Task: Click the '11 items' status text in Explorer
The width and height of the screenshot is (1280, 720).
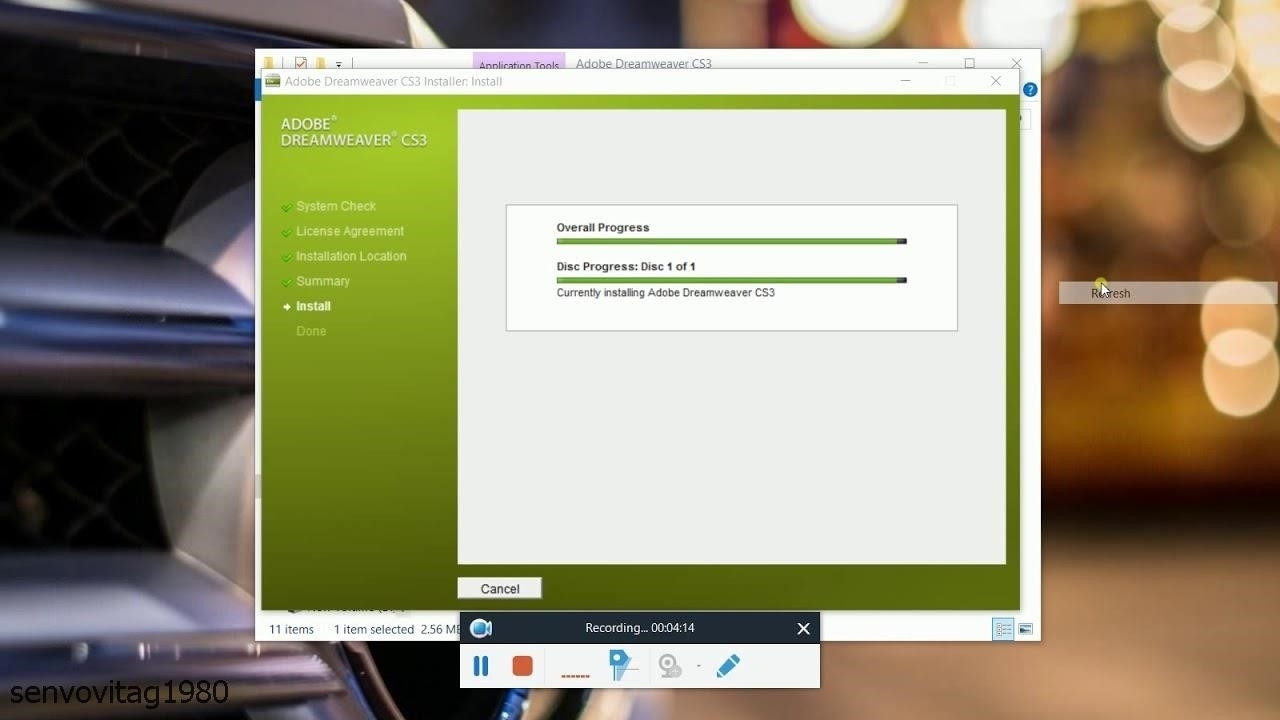Action: pyautogui.click(x=291, y=630)
